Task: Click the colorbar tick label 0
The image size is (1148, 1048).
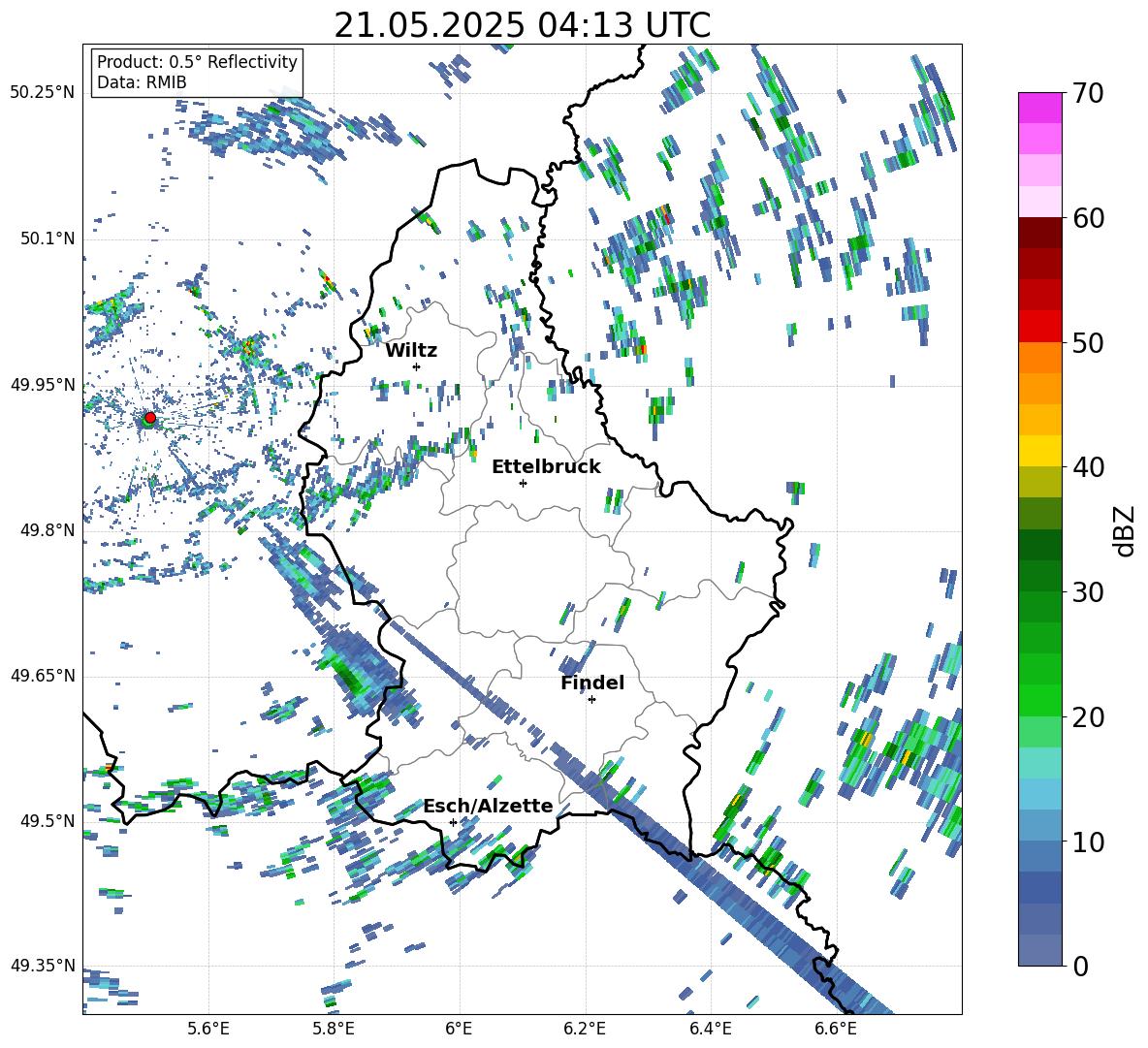Action: click(x=1080, y=966)
